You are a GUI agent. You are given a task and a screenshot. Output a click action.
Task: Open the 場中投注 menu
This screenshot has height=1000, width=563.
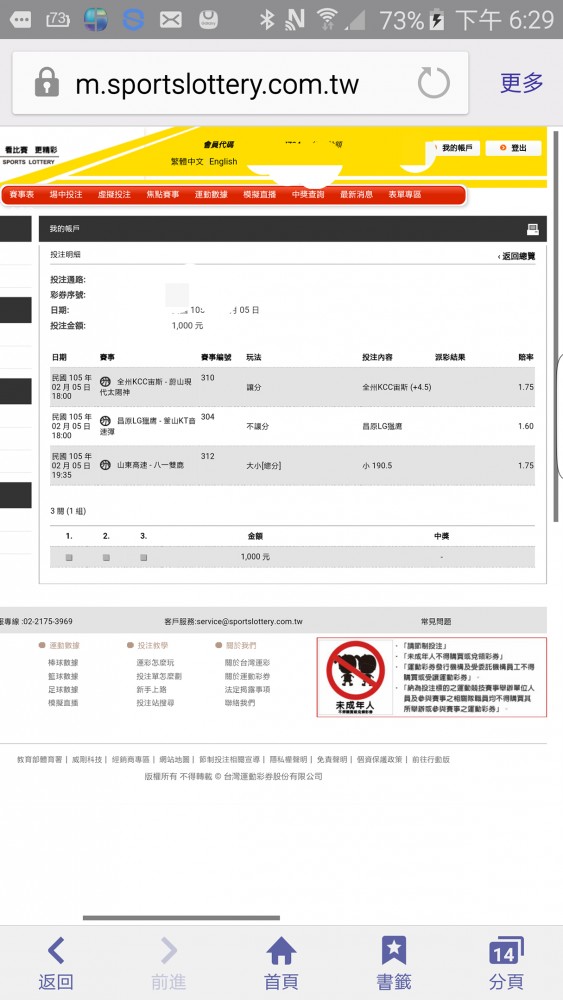66,195
